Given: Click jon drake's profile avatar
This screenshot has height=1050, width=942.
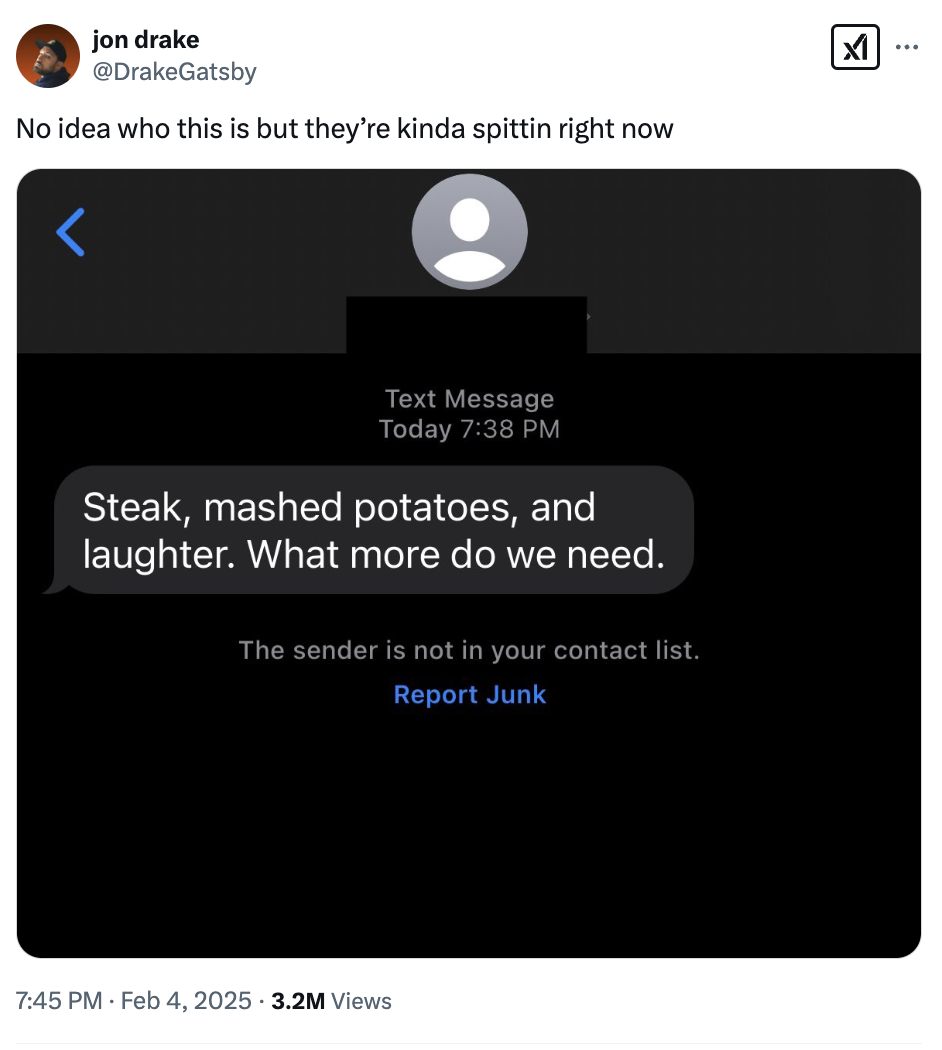Looking at the screenshot, I should (x=47, y=56).
